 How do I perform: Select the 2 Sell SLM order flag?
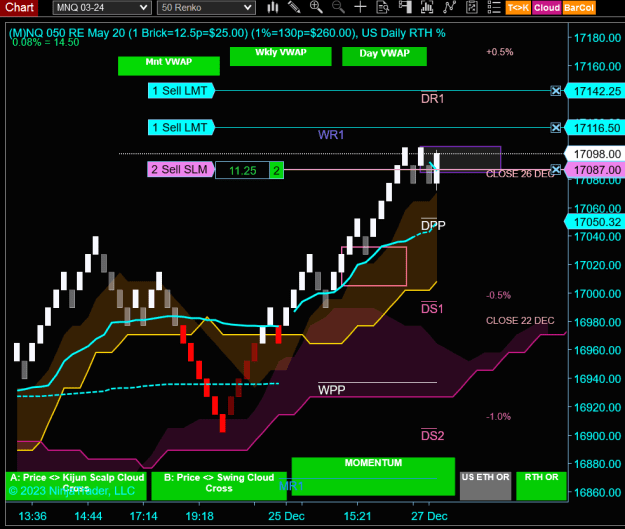pos(181,169)
